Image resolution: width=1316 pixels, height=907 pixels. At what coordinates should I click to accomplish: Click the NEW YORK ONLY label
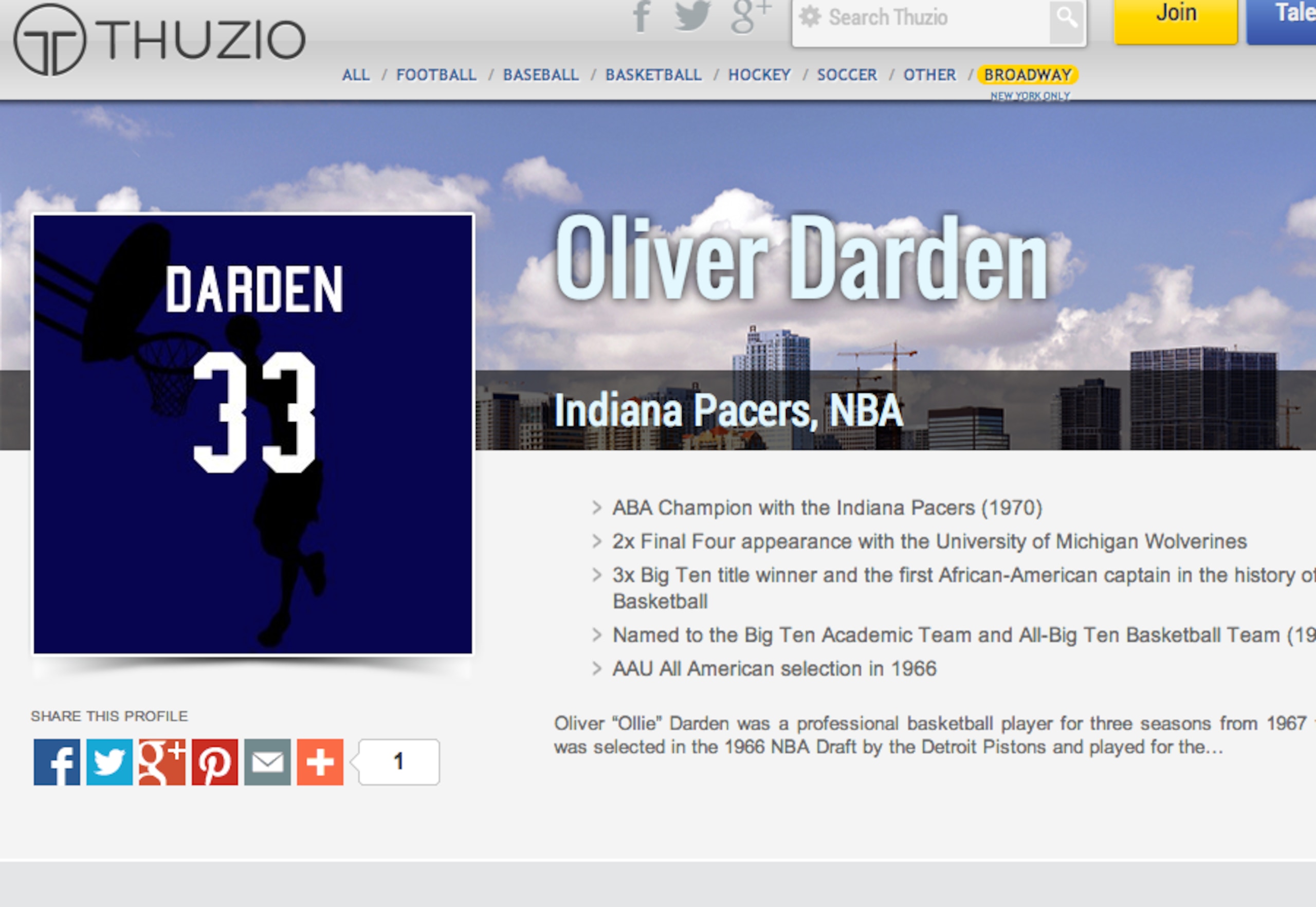coord(1030,96)
